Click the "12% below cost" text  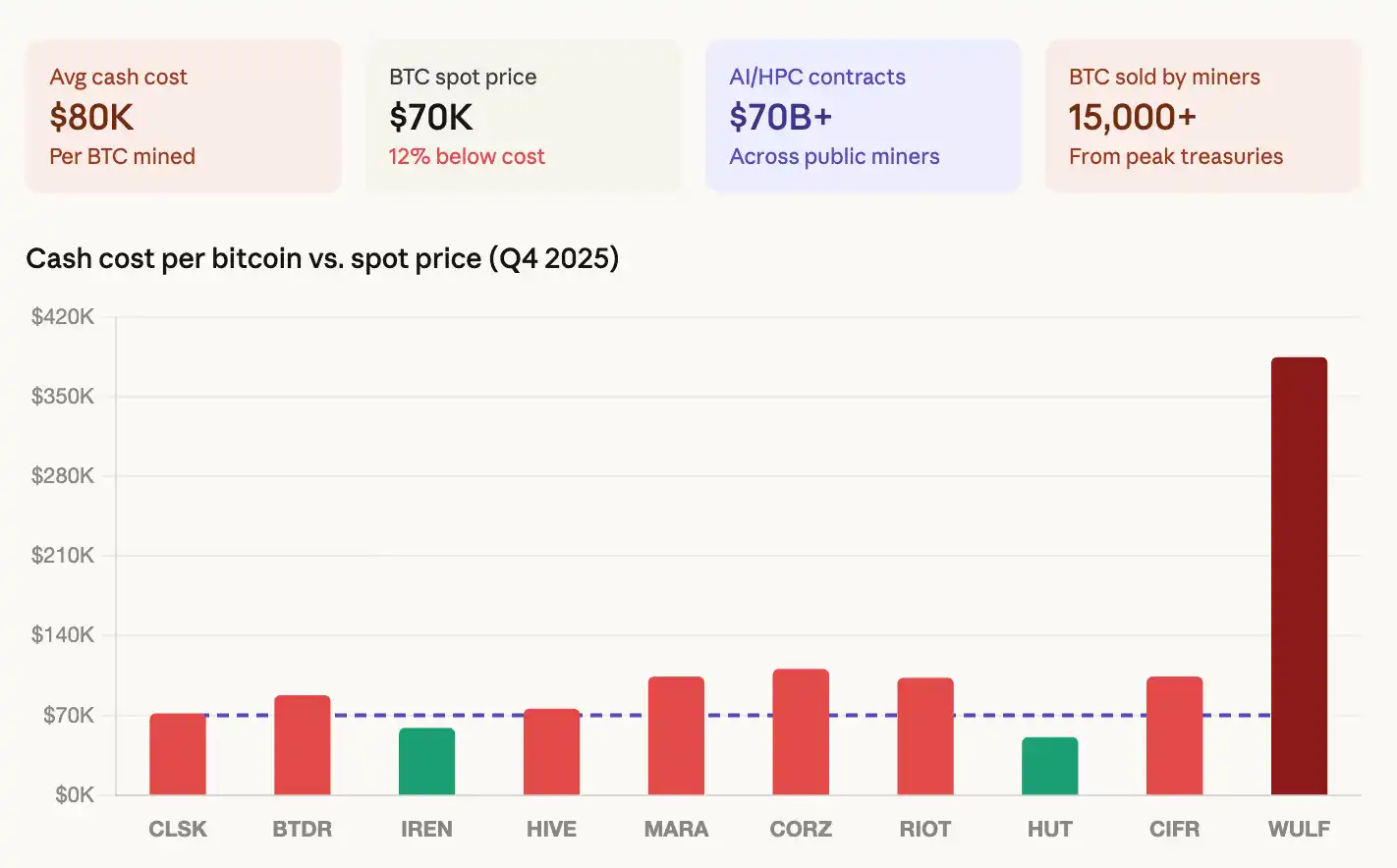click(x=467, y=156)
